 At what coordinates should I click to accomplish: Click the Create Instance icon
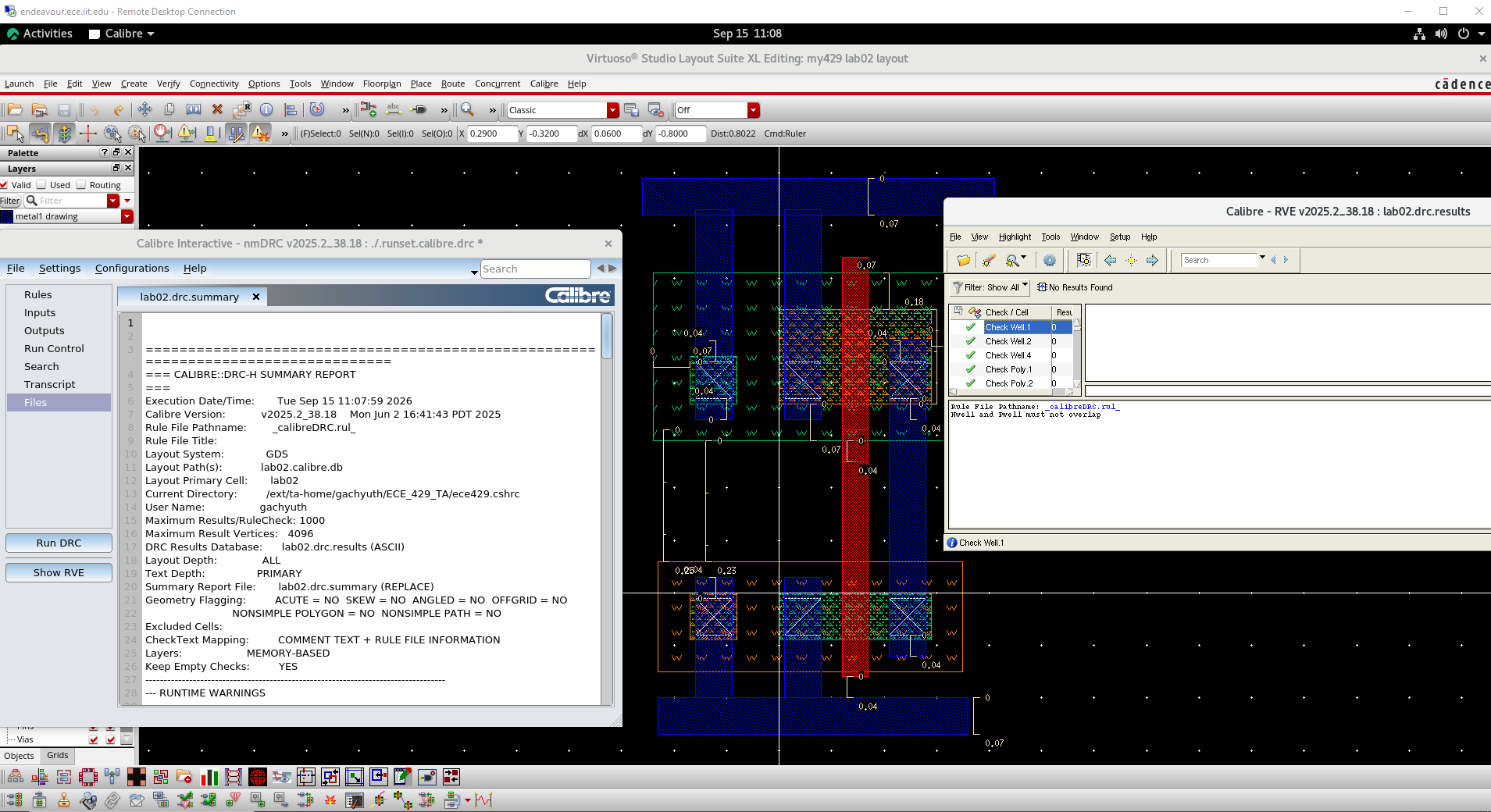[x=369, y=110]
